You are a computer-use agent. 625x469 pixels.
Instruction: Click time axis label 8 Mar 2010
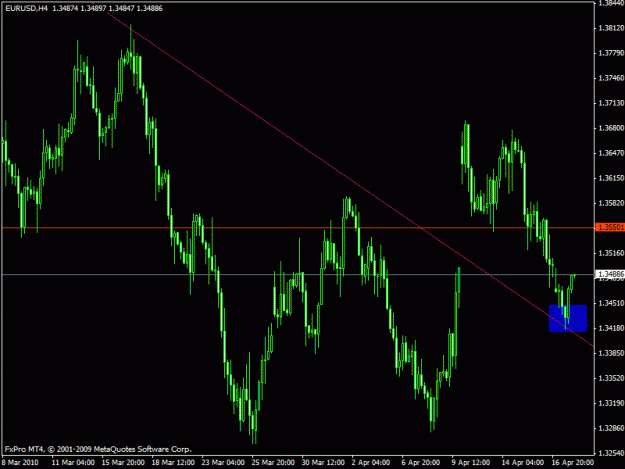[x=20, y=463]
